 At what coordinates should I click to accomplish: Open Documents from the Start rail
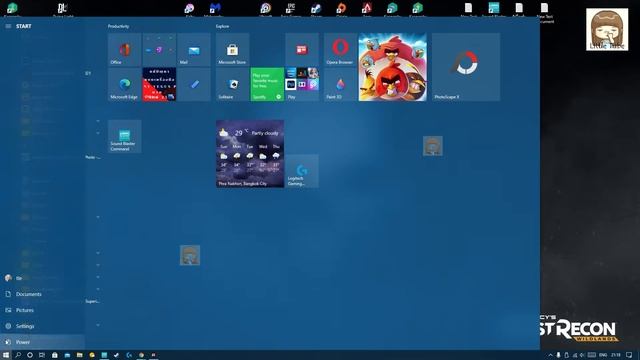[42, 294]
